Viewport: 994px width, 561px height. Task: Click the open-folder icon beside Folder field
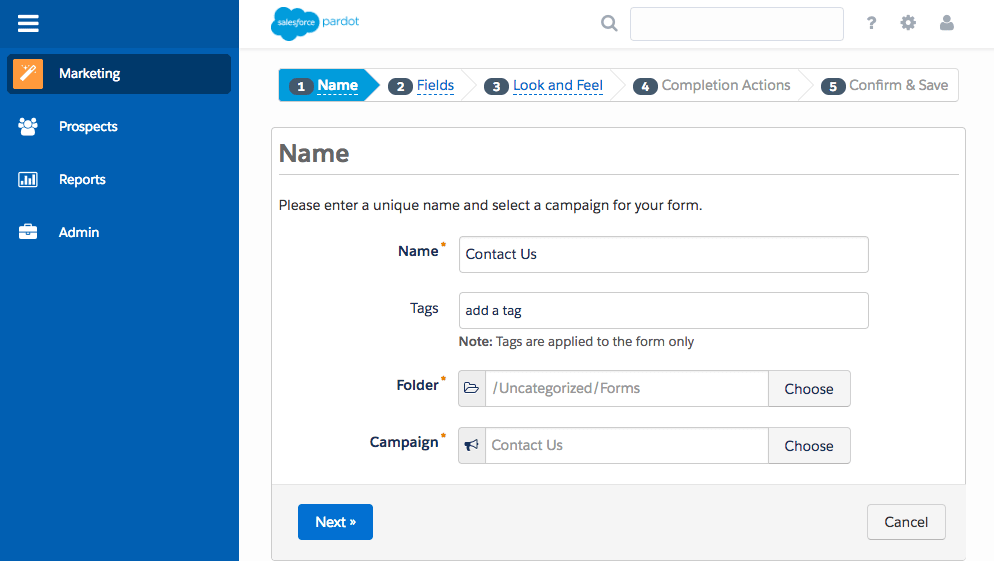tap(472, 388)
